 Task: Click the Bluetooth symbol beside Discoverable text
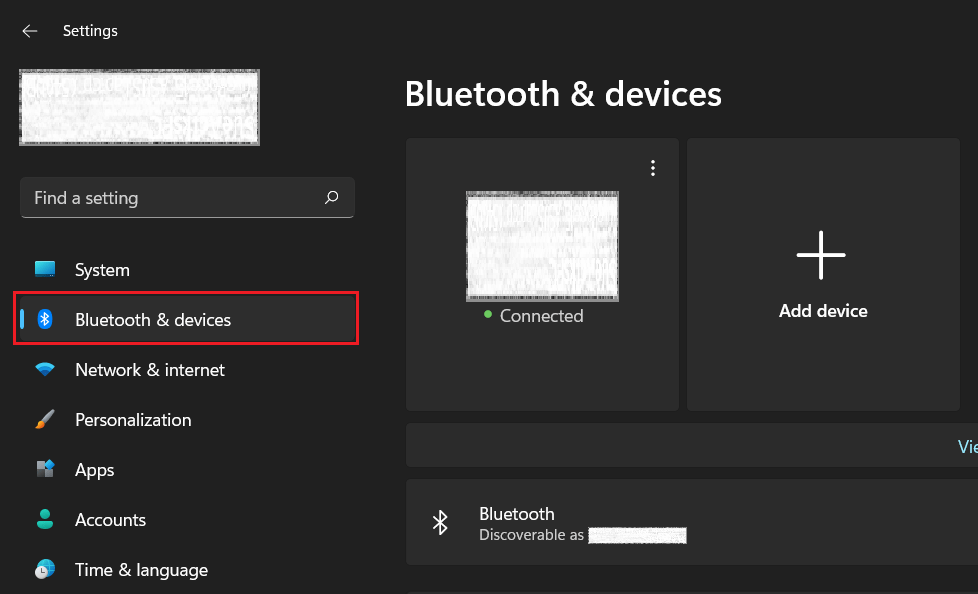tap(441, 522)
